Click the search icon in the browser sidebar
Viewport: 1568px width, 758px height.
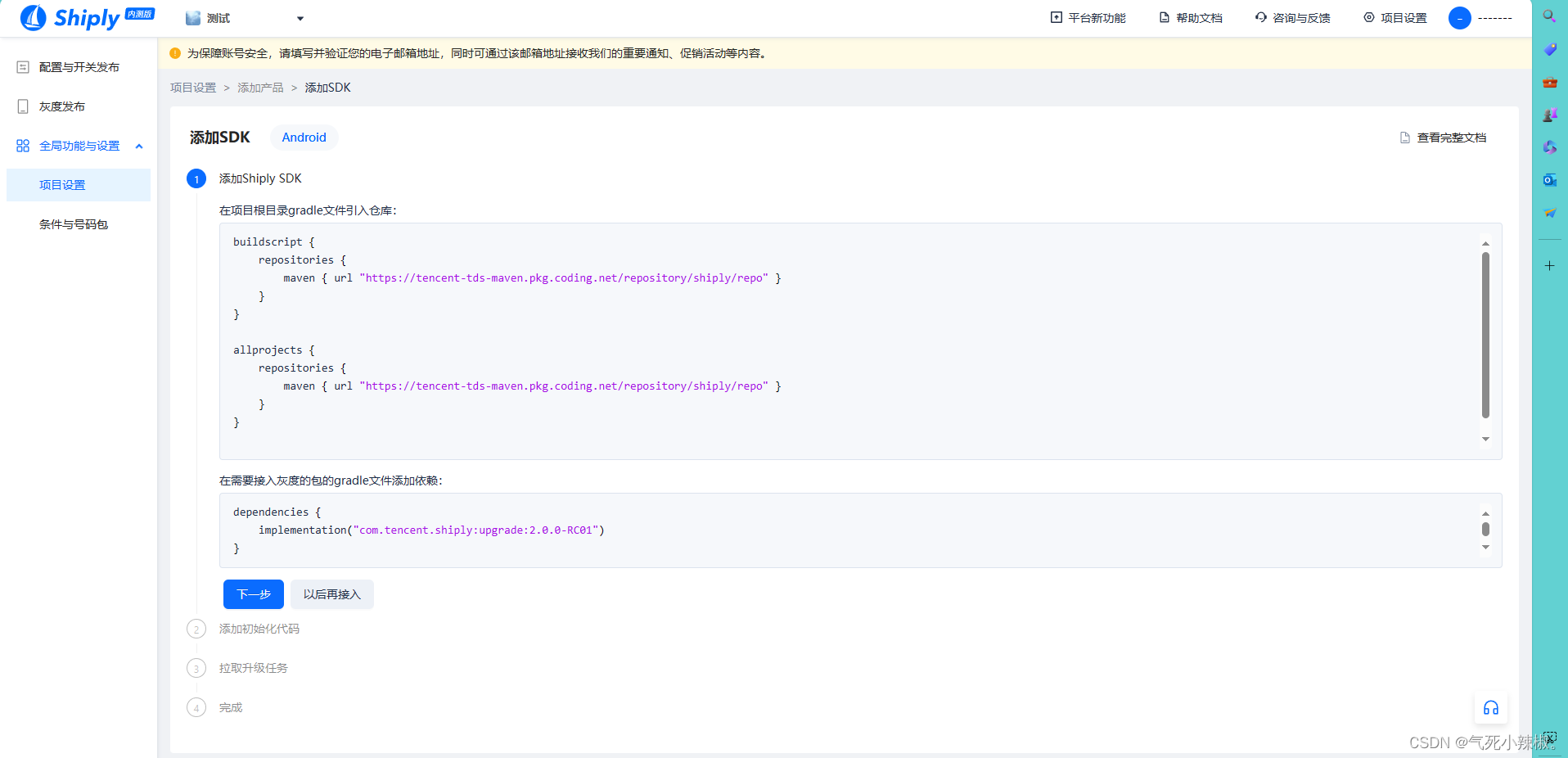1548,16
